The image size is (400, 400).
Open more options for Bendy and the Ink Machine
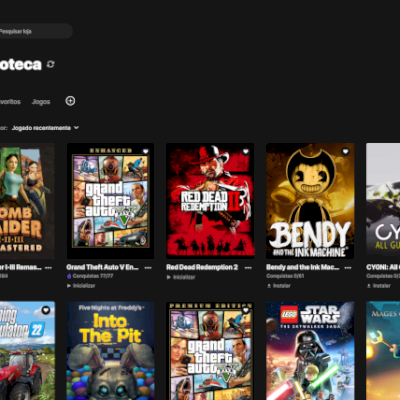[x=348, y=268]
